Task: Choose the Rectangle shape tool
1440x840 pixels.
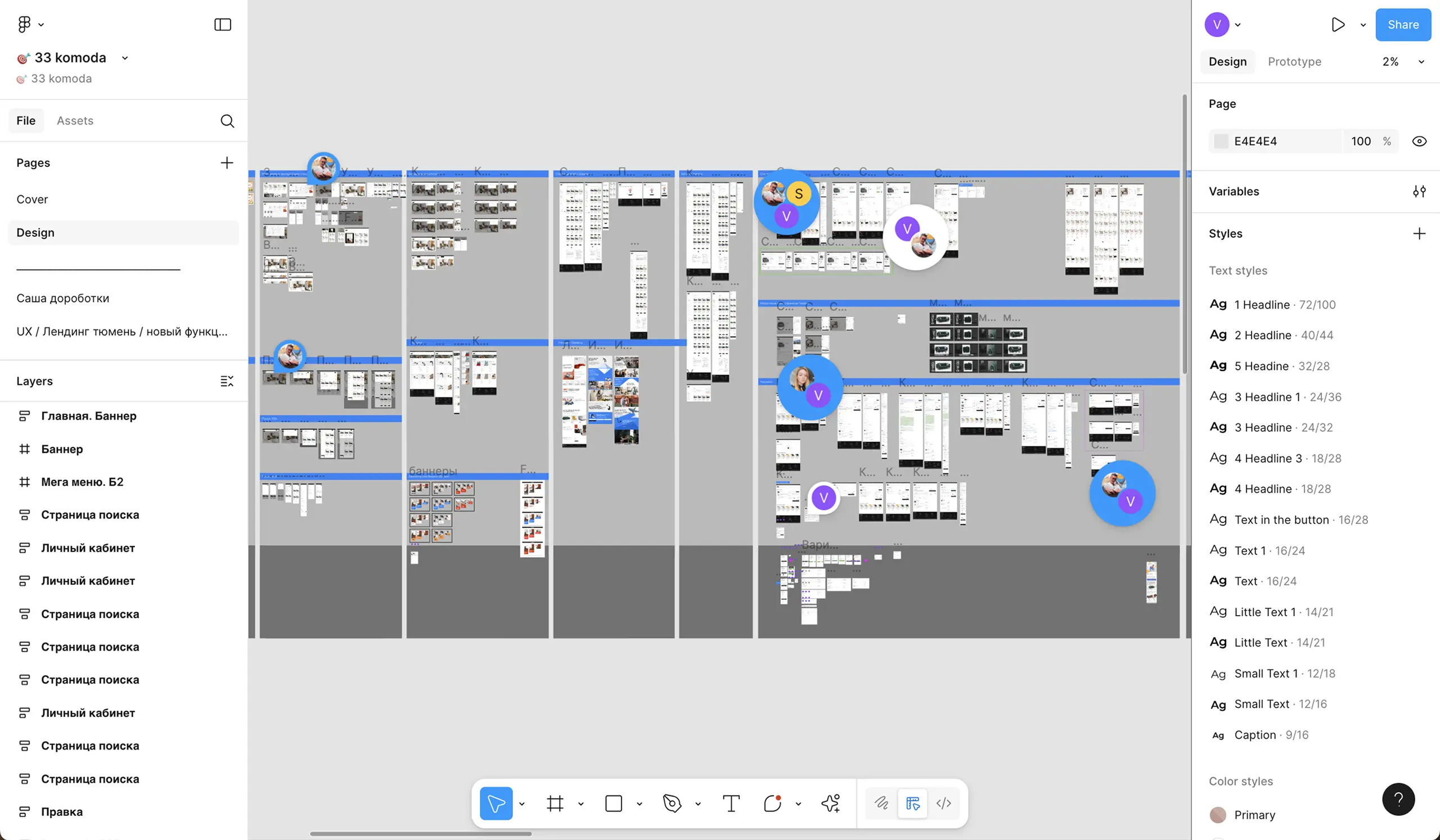Action: (x=613, y=803)
